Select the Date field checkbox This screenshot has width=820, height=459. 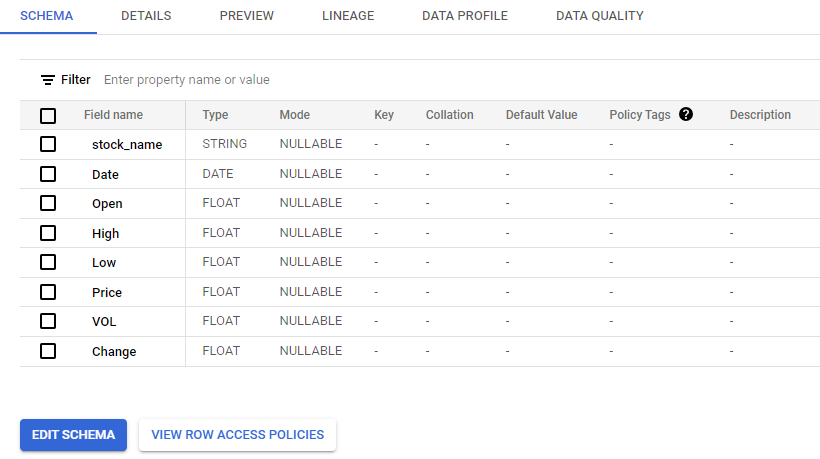point(48,174)
